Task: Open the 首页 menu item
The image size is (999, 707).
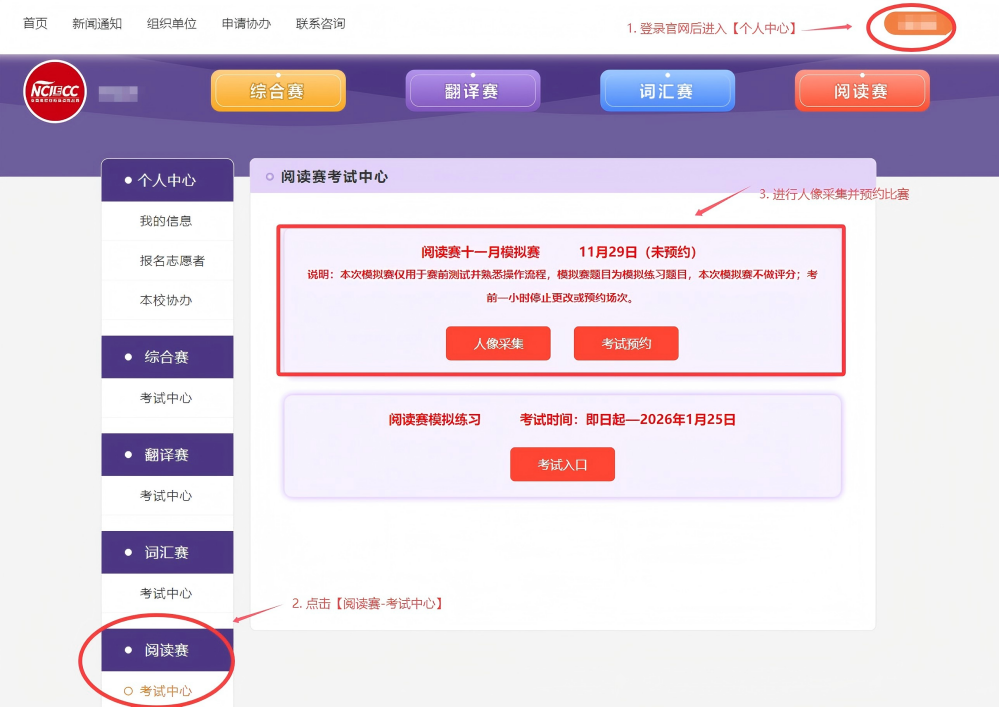Action: tap(34, 24)
